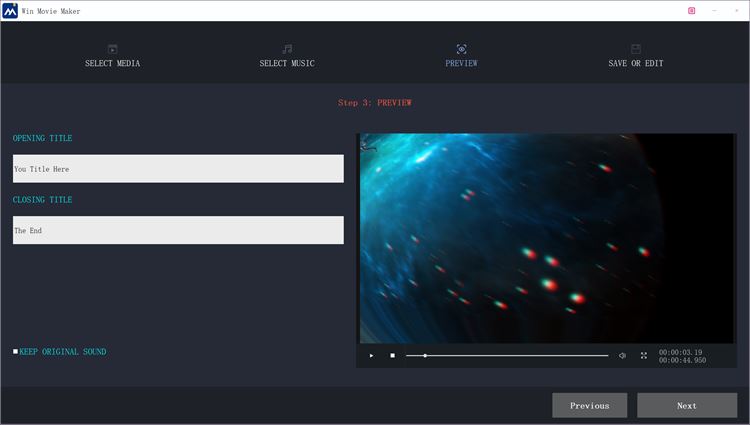Play the preview video
The width and height of the screenshot is (750, 425).
tap(371, 355)
